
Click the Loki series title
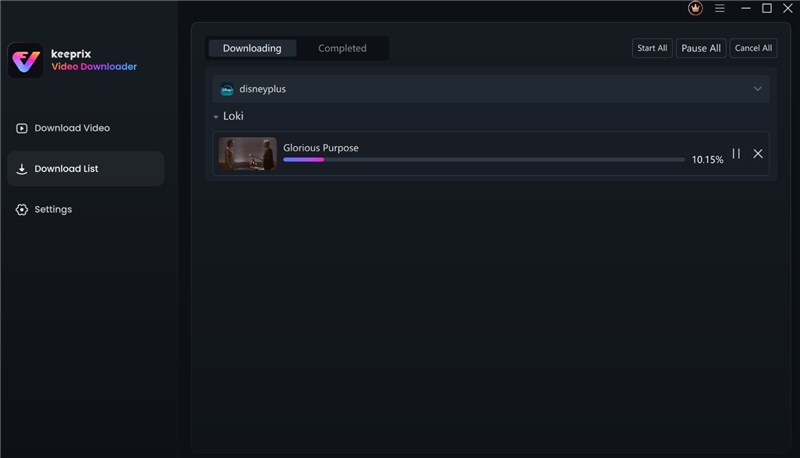coord(233,116)
